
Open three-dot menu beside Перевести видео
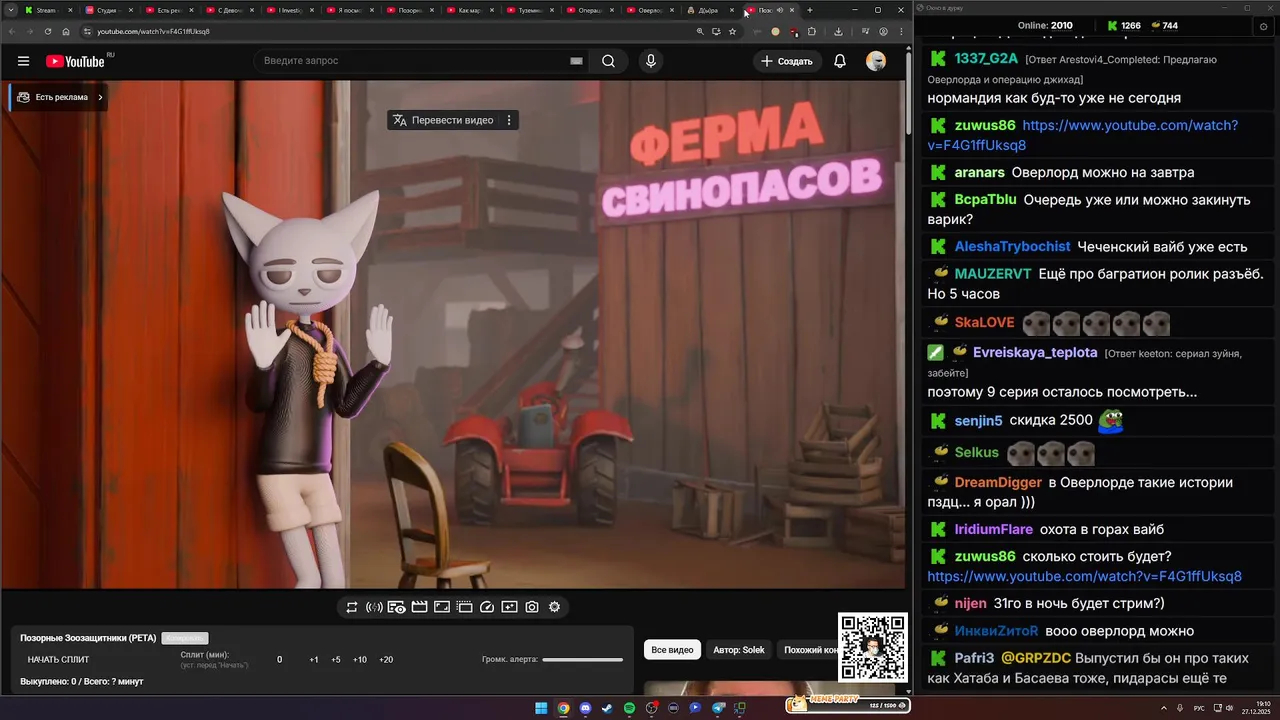(509, 120)
